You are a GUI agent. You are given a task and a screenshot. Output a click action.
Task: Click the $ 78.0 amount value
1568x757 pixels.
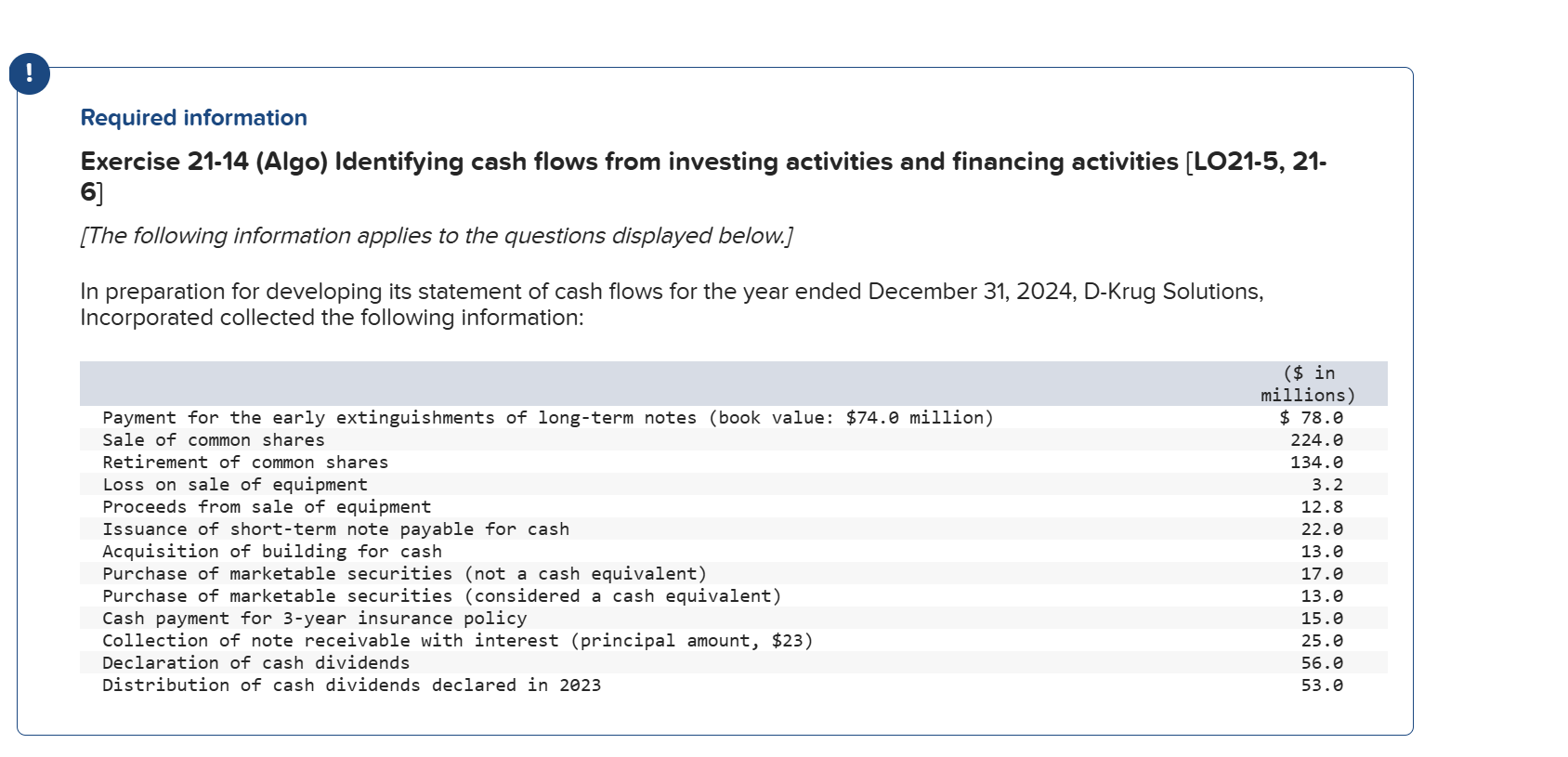pos(1311,418)
